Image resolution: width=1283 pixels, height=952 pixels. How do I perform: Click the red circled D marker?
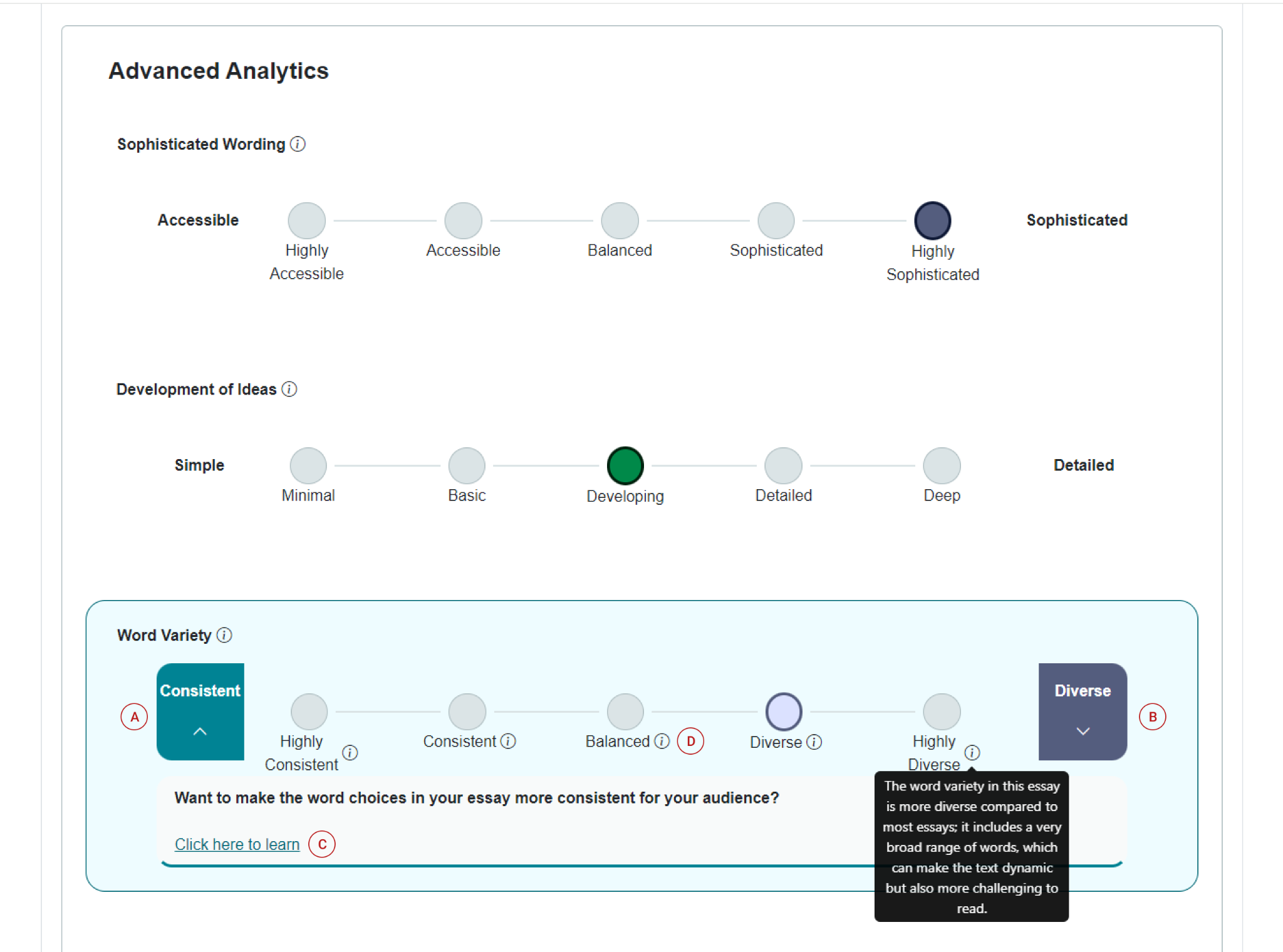(x=690, y=742)
